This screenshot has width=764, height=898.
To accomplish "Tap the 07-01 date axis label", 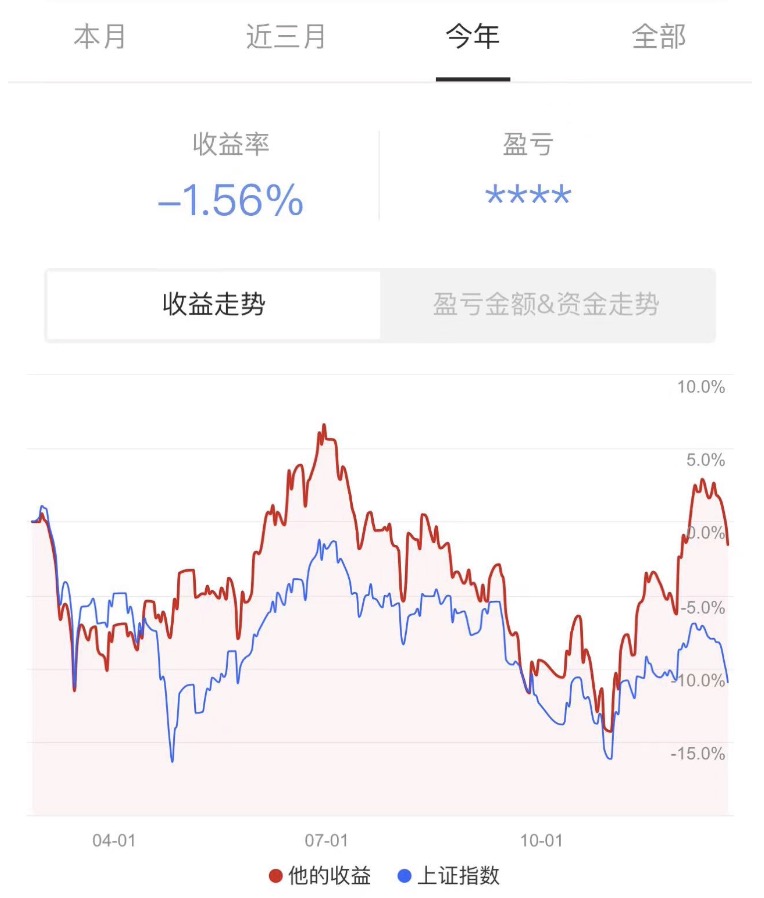I will 327,841.
